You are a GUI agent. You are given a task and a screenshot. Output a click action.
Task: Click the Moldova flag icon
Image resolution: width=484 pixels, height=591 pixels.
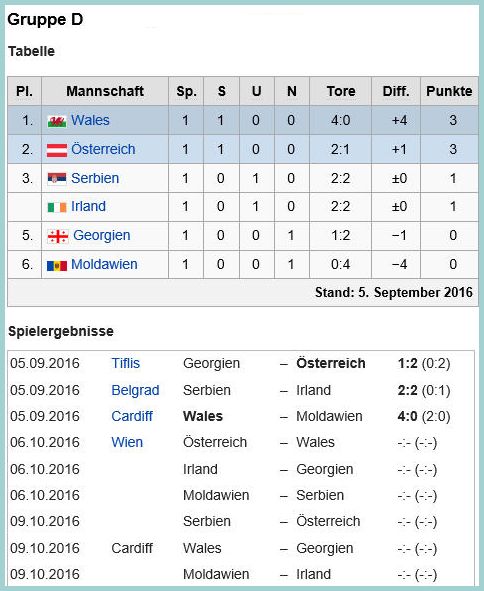[57, 265]
